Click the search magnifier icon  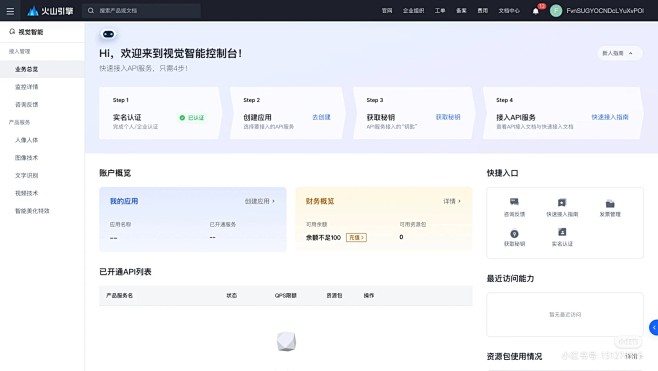91,10
